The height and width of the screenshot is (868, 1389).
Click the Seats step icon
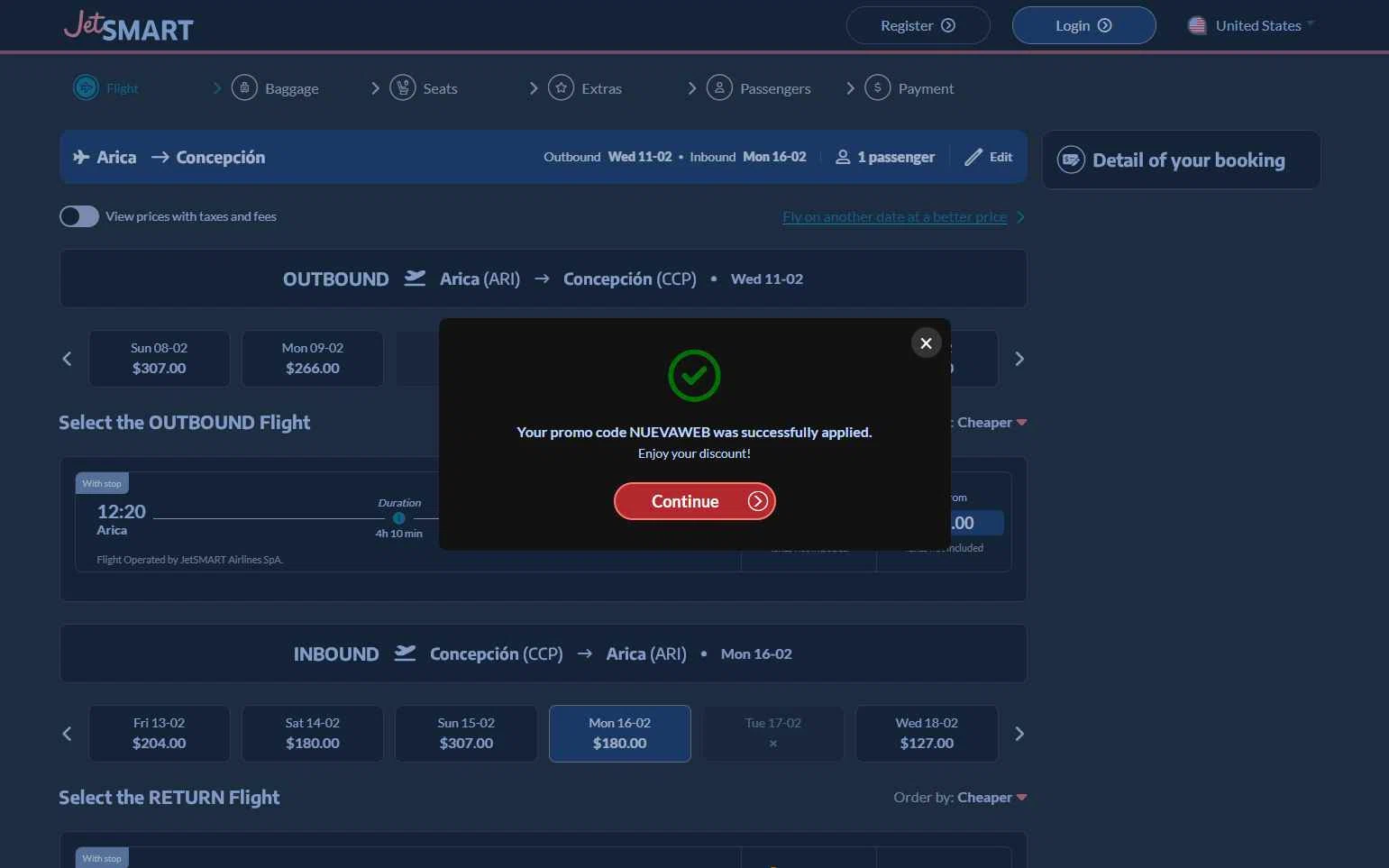point(402,87)
